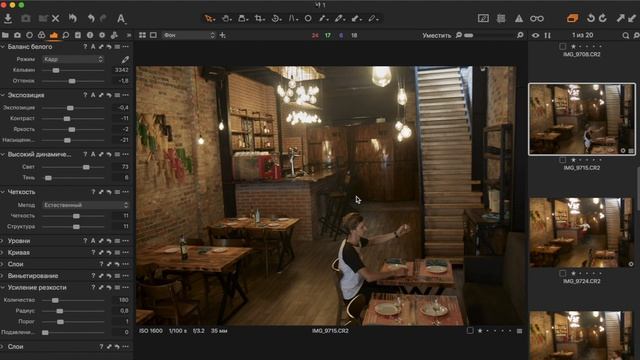640x360 pixels.
Task: Tick checkbox above IMG_9724.CR2 in browser
Action: point(562,273)
